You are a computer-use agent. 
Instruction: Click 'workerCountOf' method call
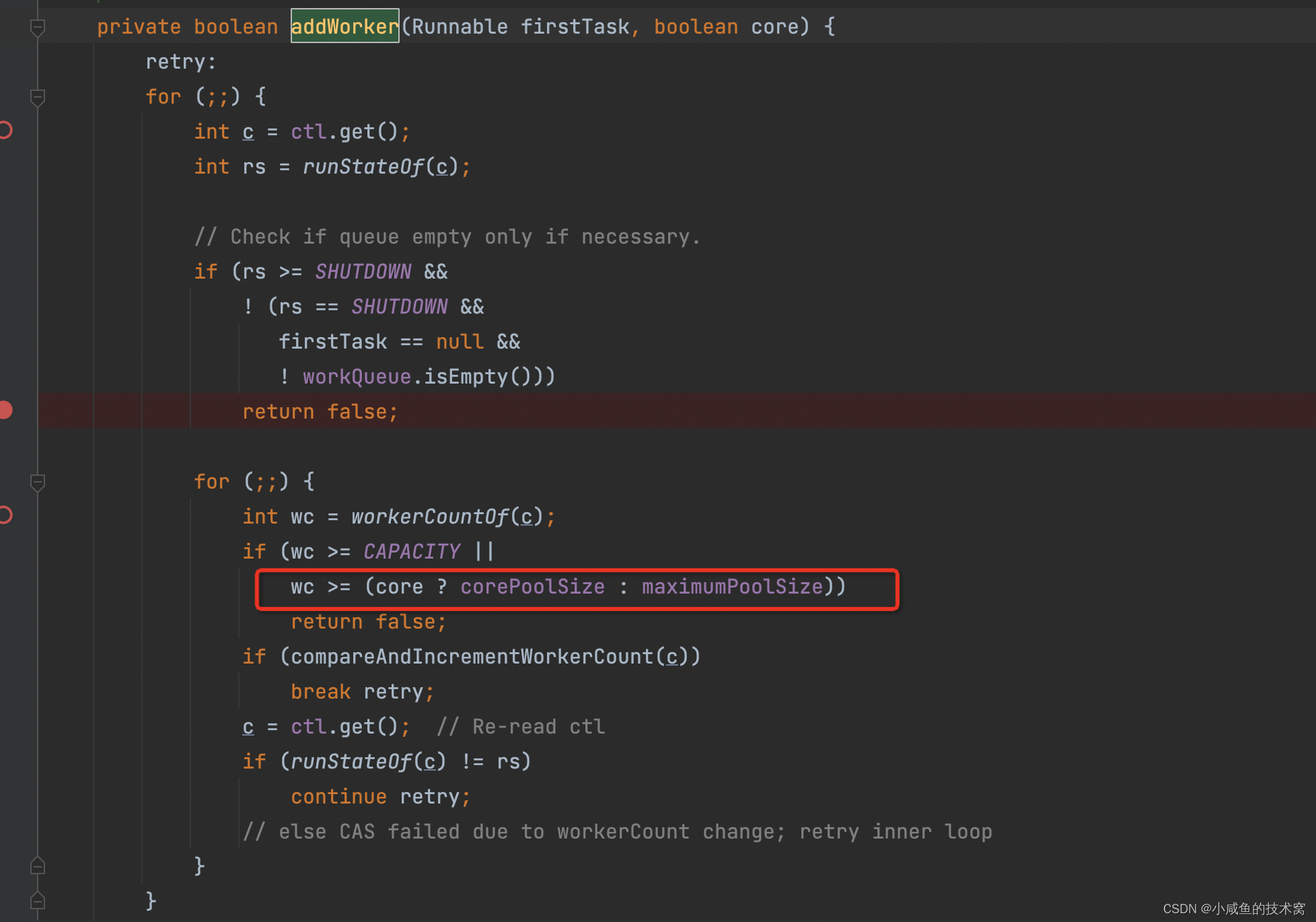430,517
